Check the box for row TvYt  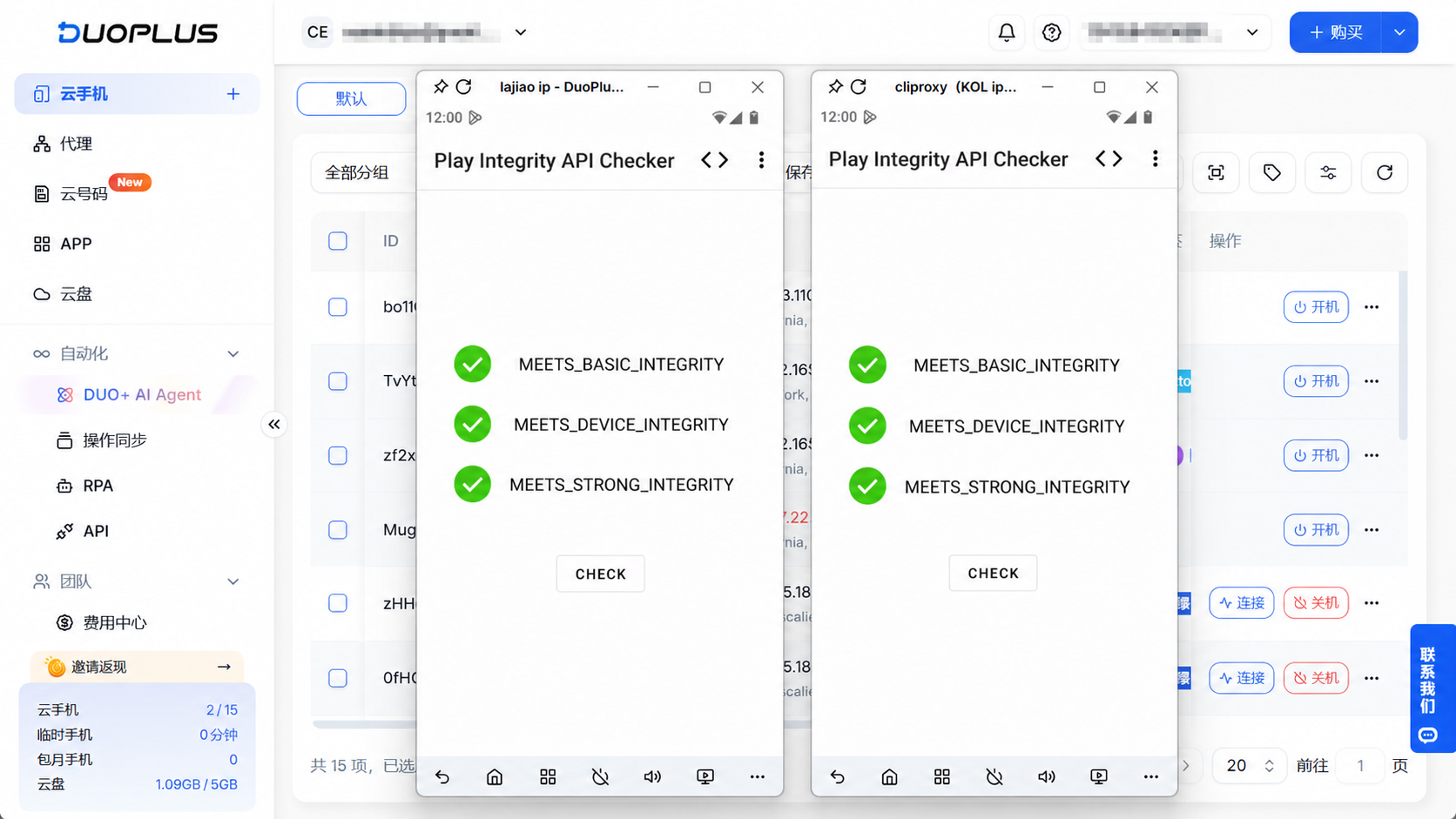[338, 381]
